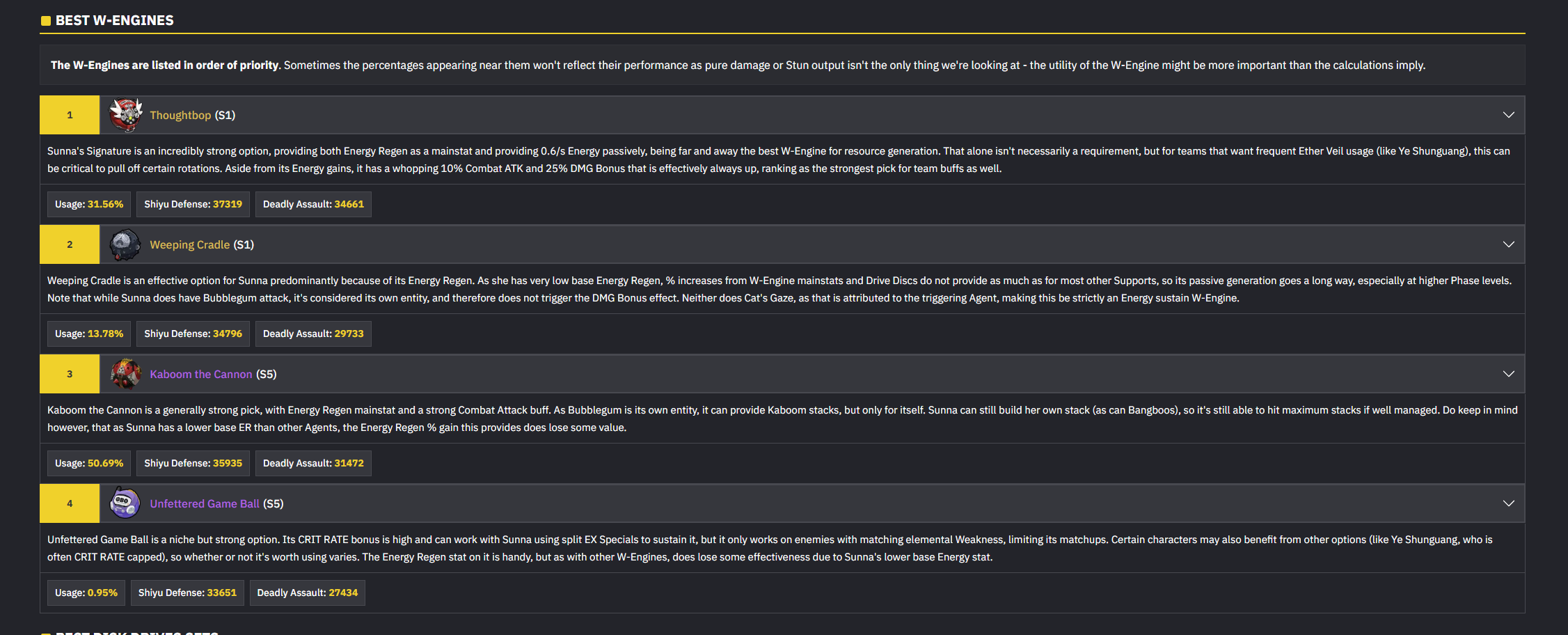Click Weeping Cradle's Shiyu Defense 34796 box
This screenshot has height=635, width=1568.
click(x=193, y=334)
